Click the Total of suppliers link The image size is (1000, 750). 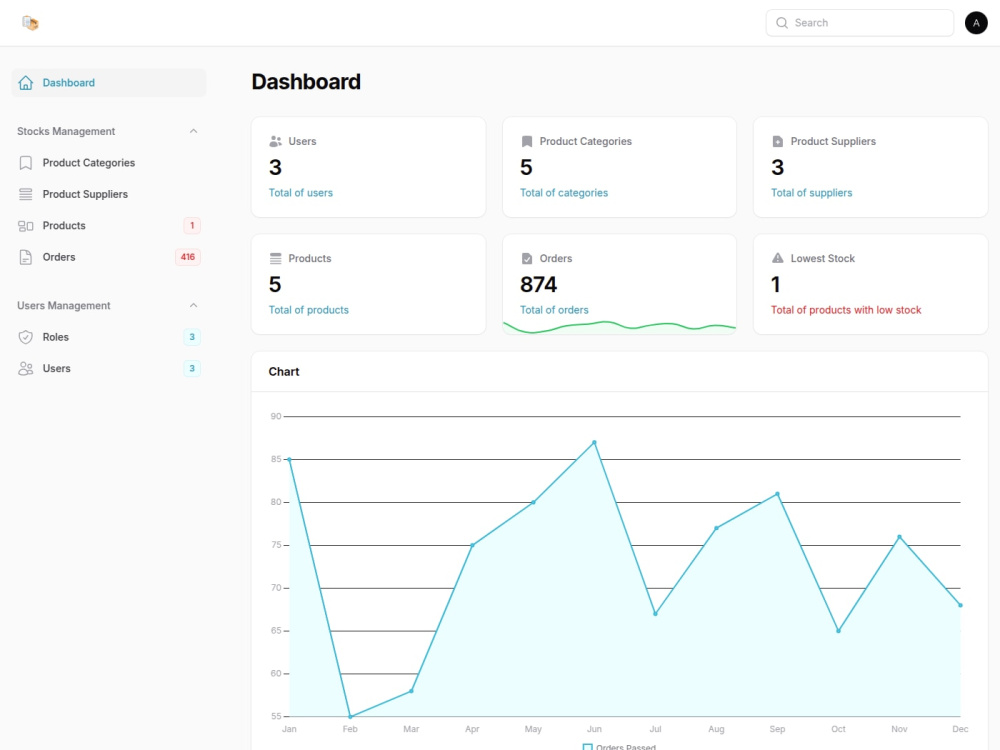(x=811, y=193)
